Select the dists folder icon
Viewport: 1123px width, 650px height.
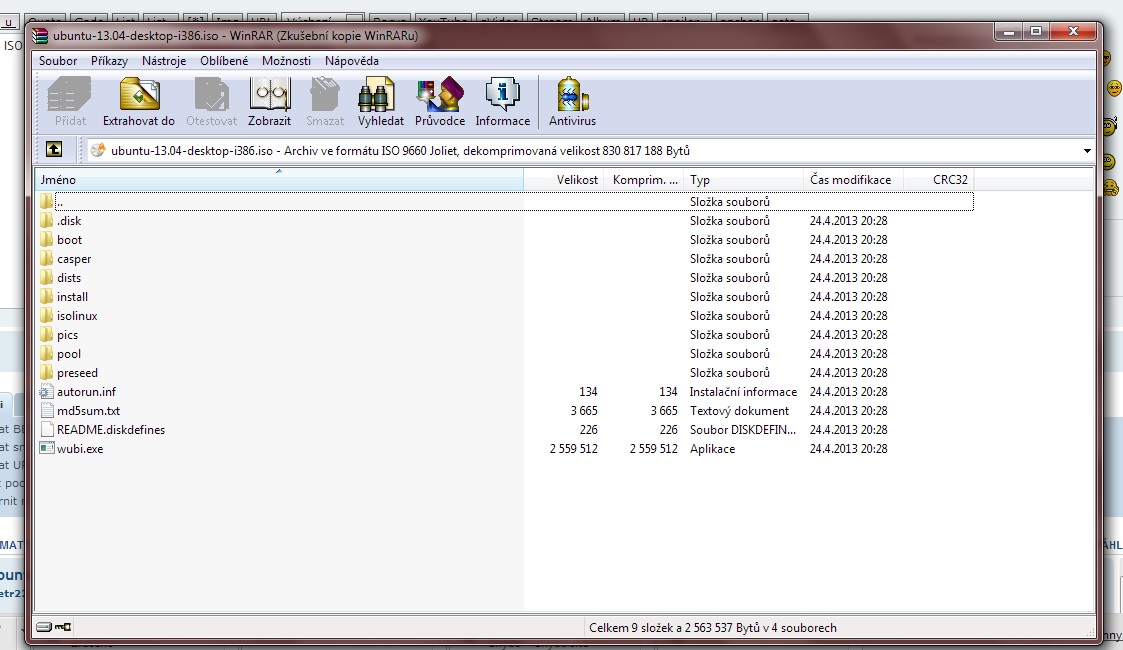[x=47, y=277]
